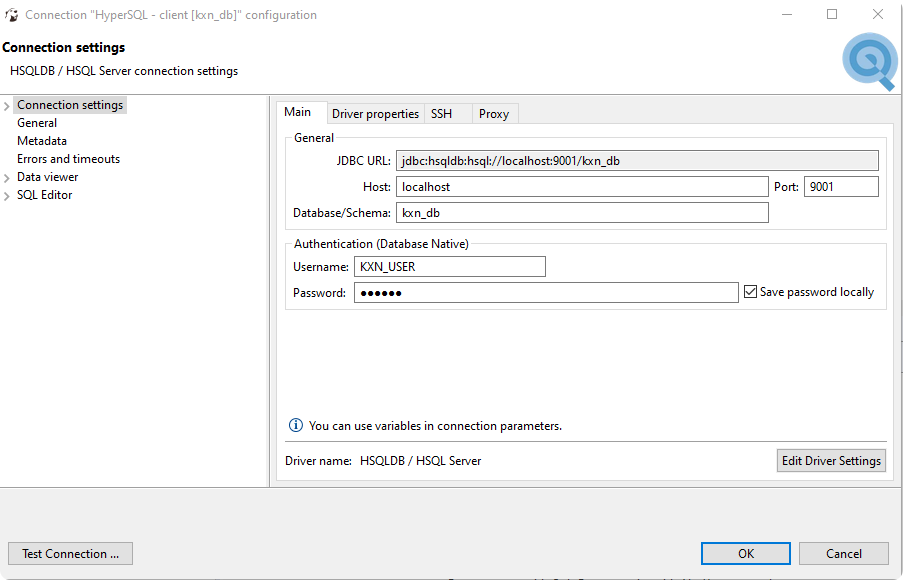
Task: Click the JDBC URL field
Action: pyautogui.click(x=637, y=161)
